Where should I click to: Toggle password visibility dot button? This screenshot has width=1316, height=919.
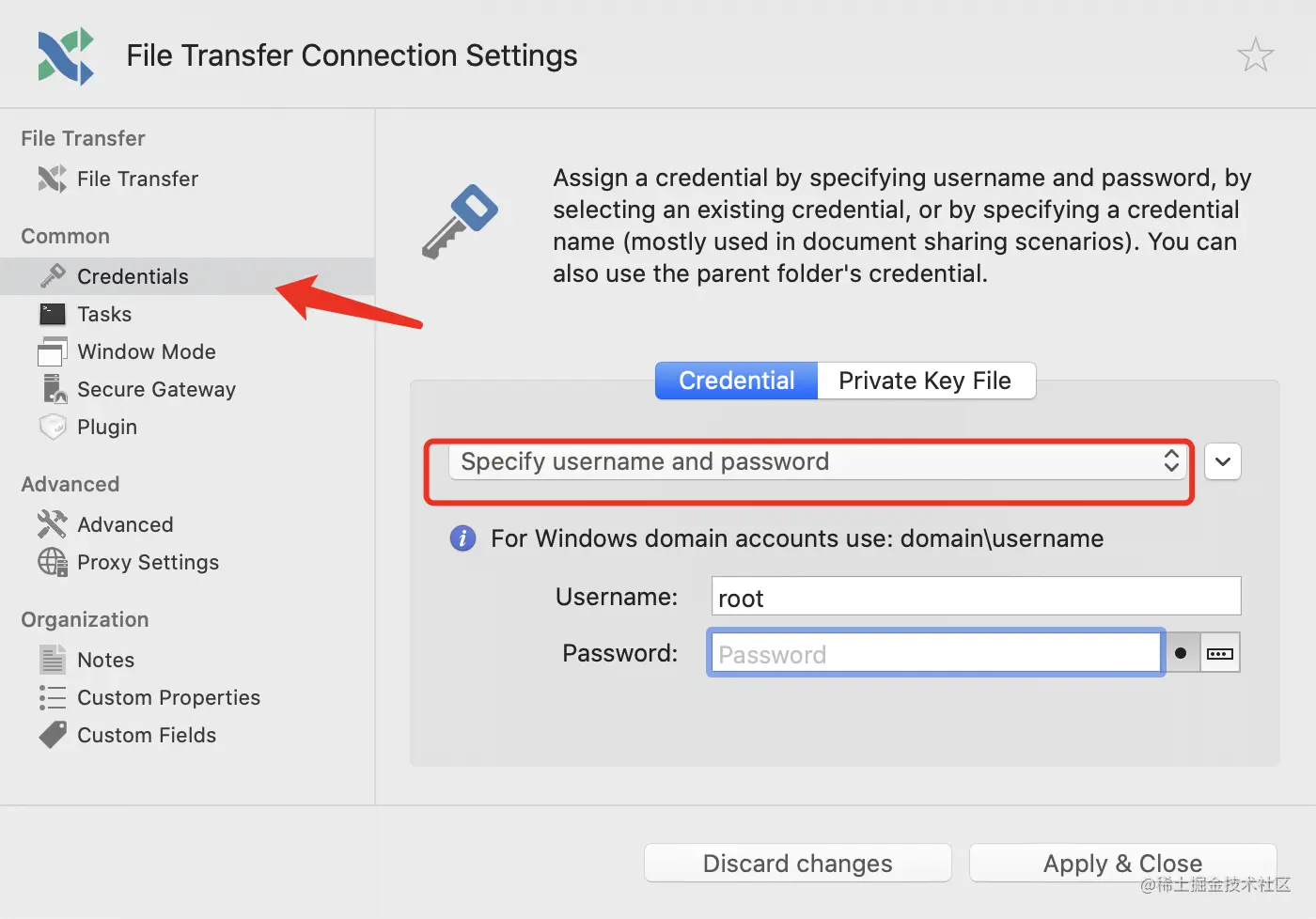(x=1181, y=653)
